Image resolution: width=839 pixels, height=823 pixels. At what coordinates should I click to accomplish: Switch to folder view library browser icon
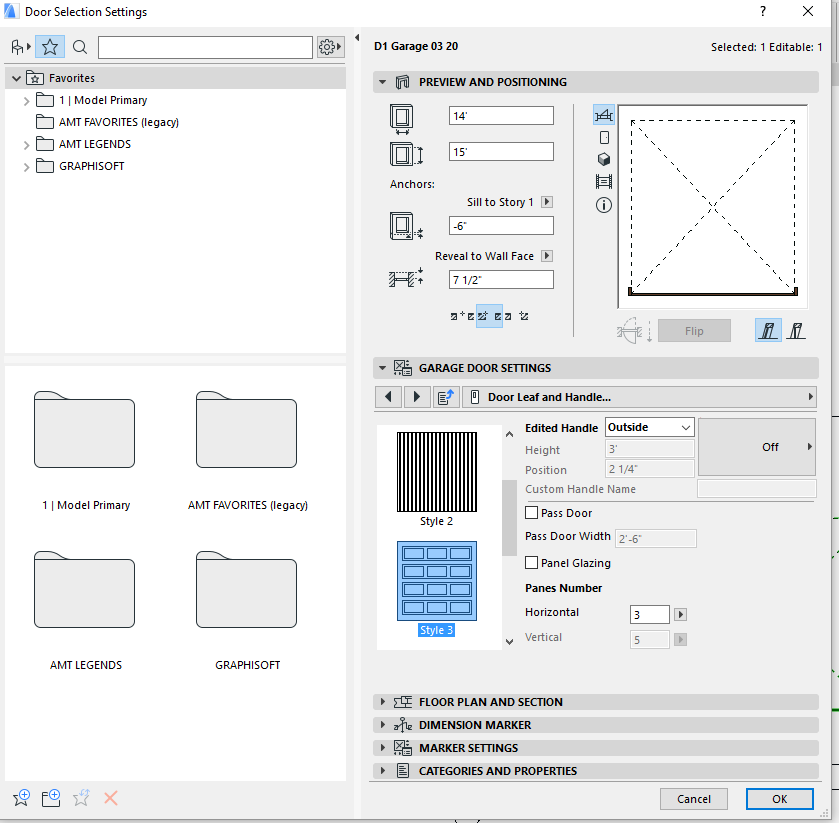tap(20, 47)
